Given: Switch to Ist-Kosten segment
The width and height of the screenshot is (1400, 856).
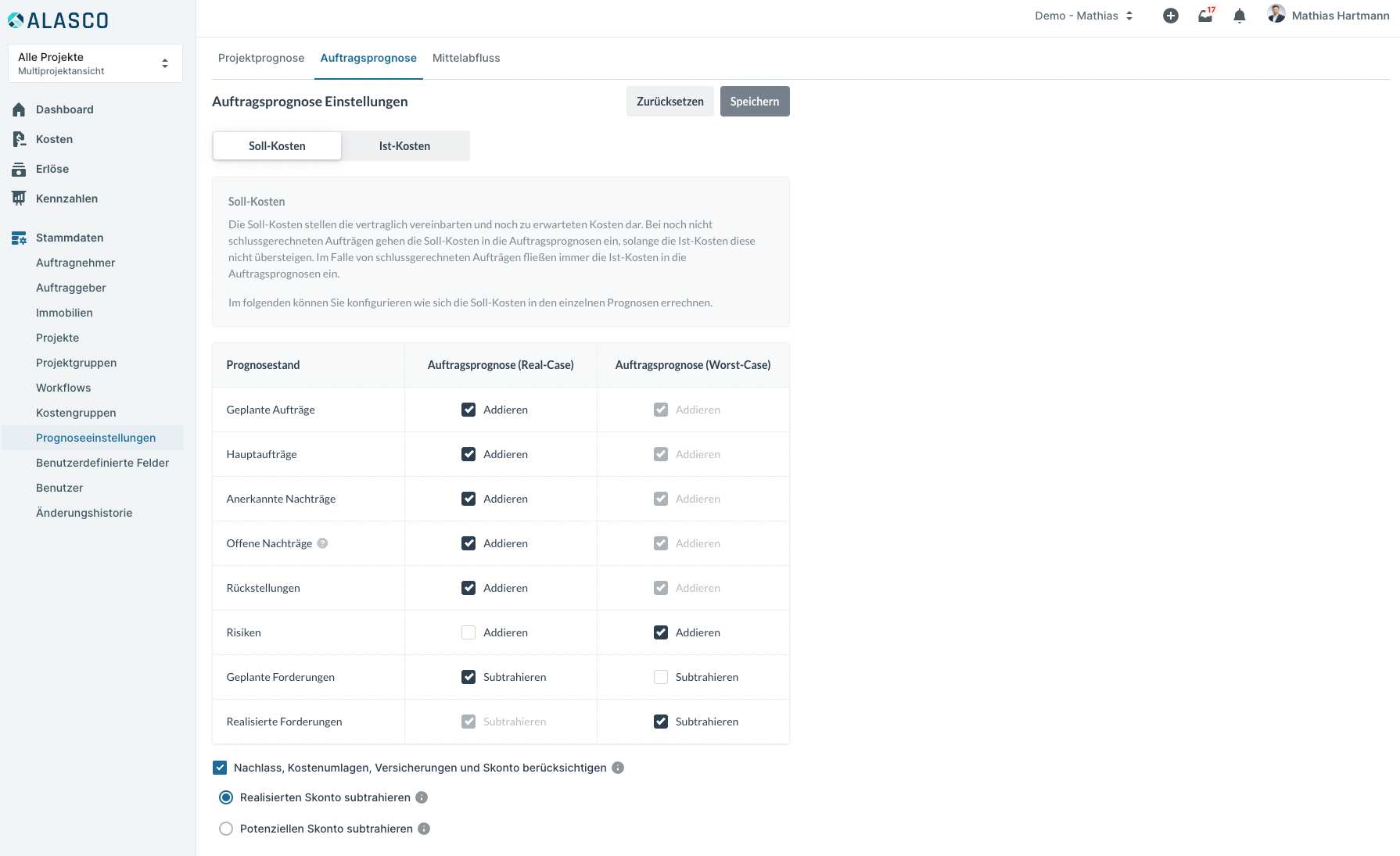Looking at the screenshot, I should 405,146.
